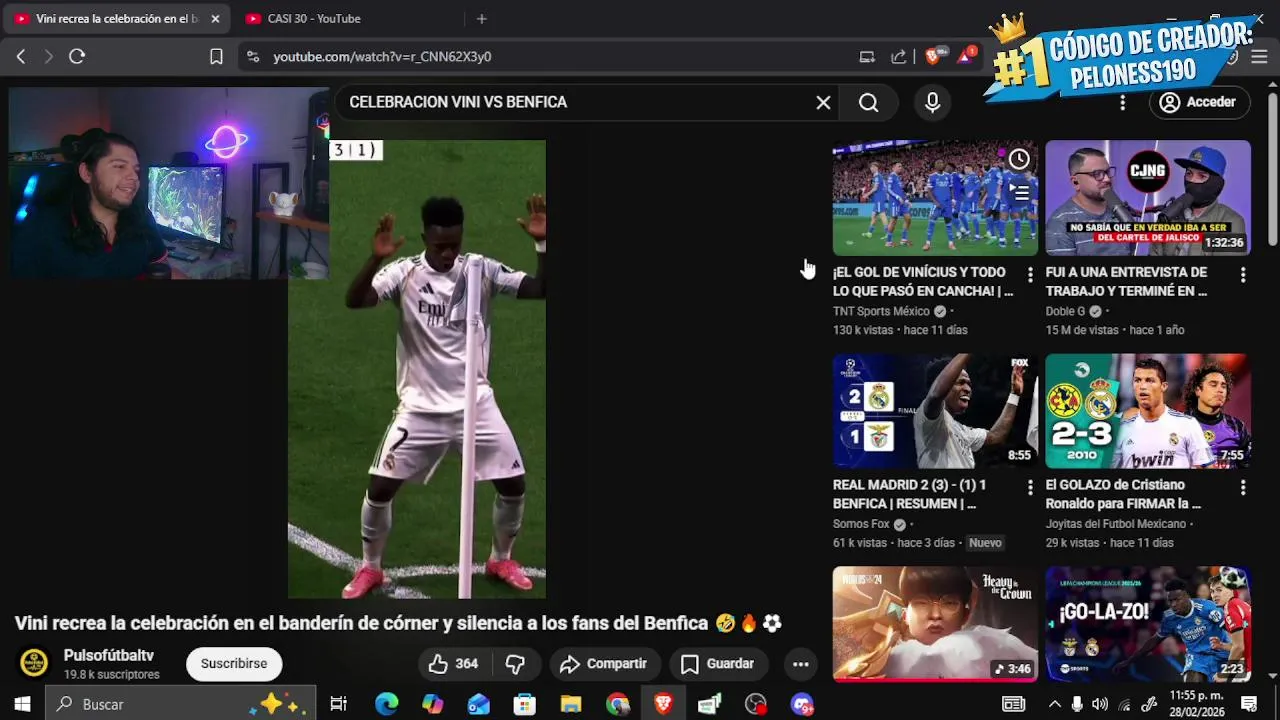The image size is (1280, 720).
Task: Open YouTube settings three-dot menu near Acceder
Action: (x=1122, y=102)
